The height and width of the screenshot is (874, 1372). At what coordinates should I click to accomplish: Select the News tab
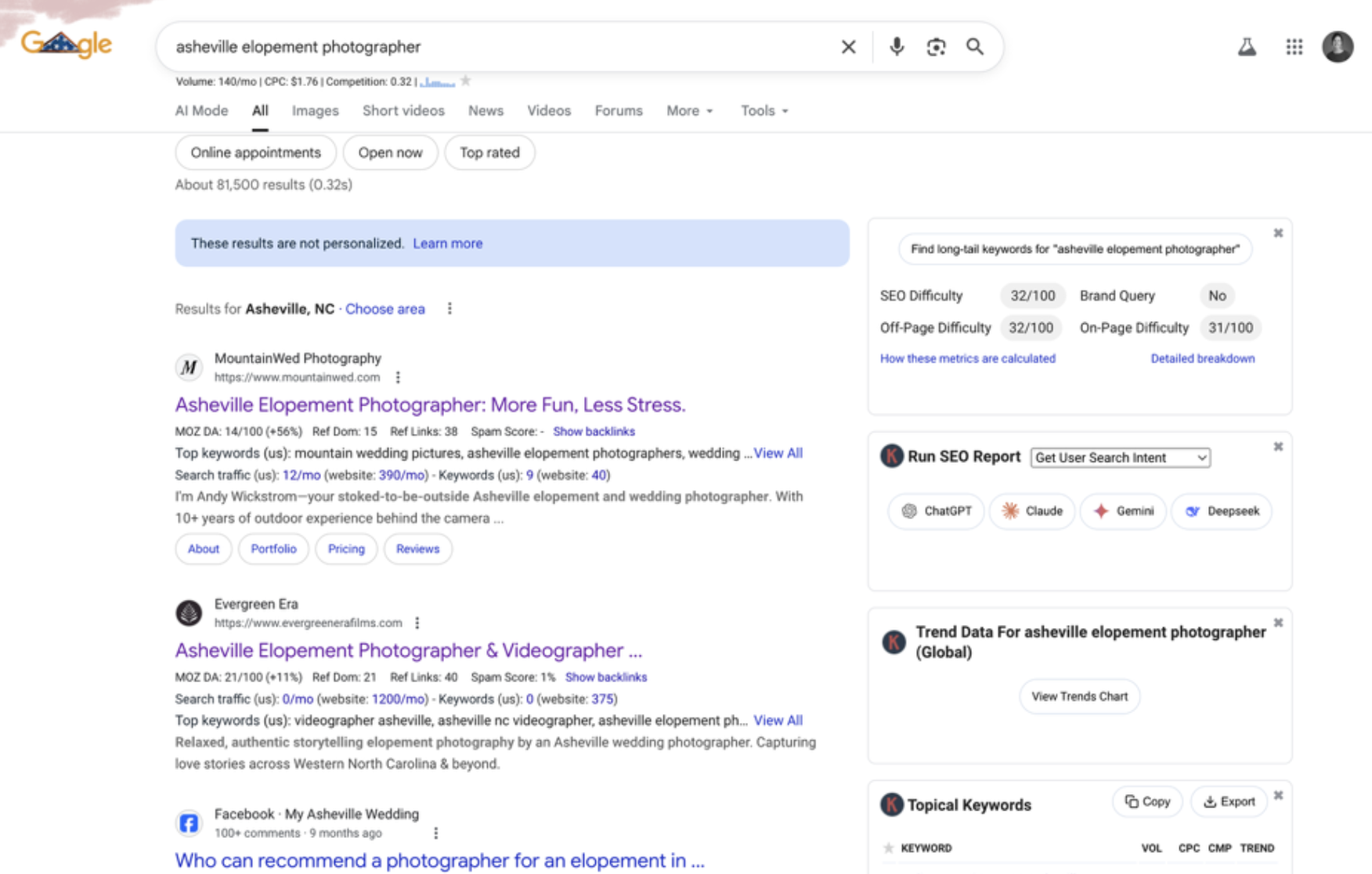(x=486, y=110)
